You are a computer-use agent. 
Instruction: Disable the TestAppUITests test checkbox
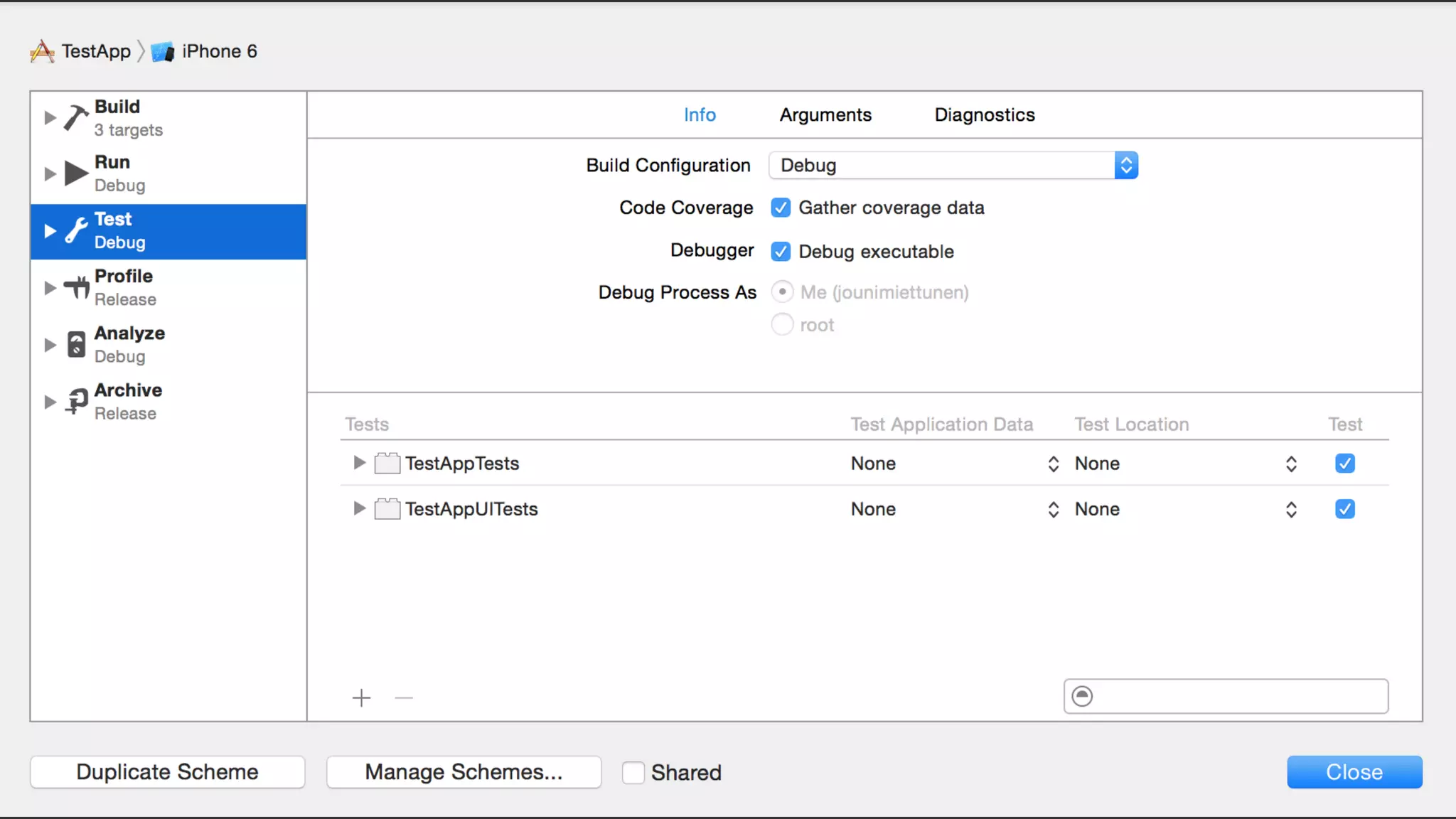[x=1344, y=509]
